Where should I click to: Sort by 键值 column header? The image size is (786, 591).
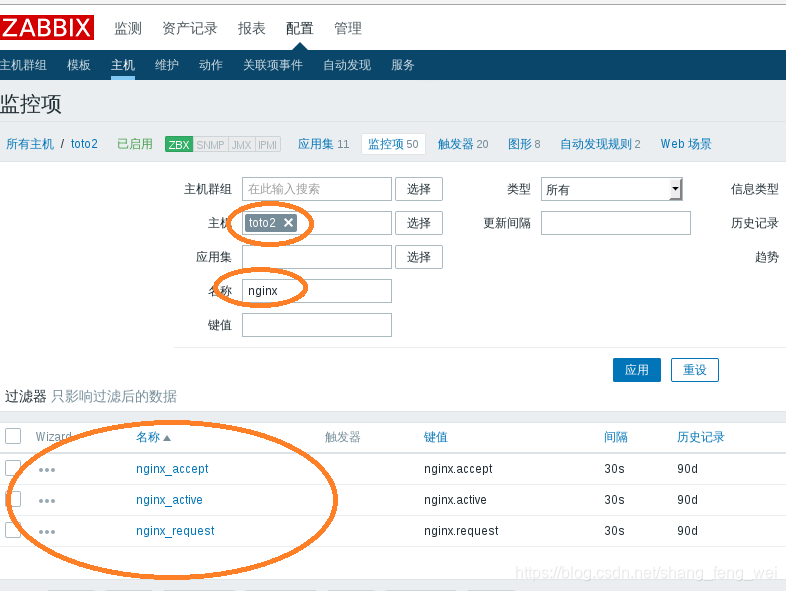click(436, 437)
